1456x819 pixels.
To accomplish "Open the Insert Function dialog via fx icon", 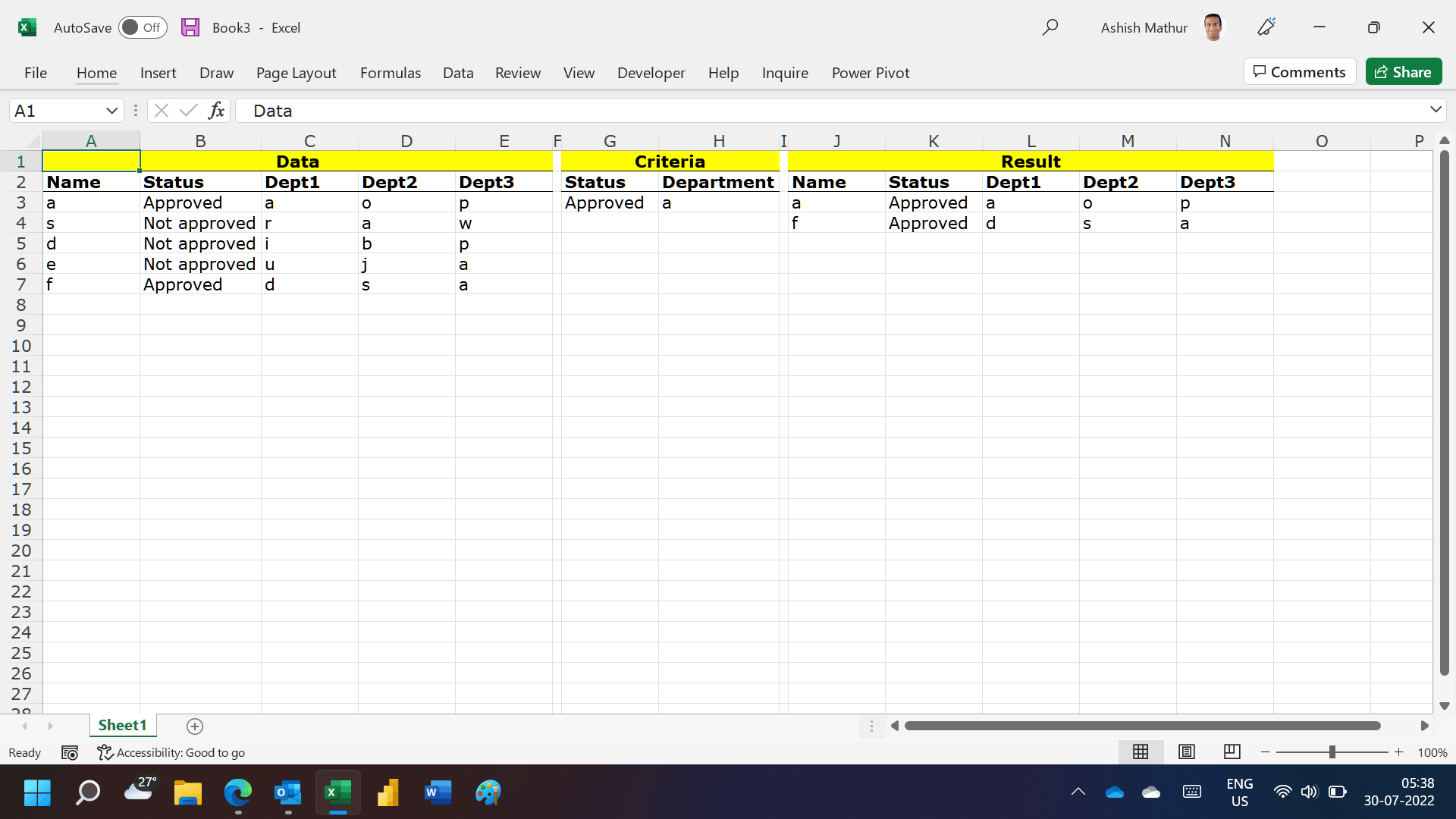I will (217, 110).
